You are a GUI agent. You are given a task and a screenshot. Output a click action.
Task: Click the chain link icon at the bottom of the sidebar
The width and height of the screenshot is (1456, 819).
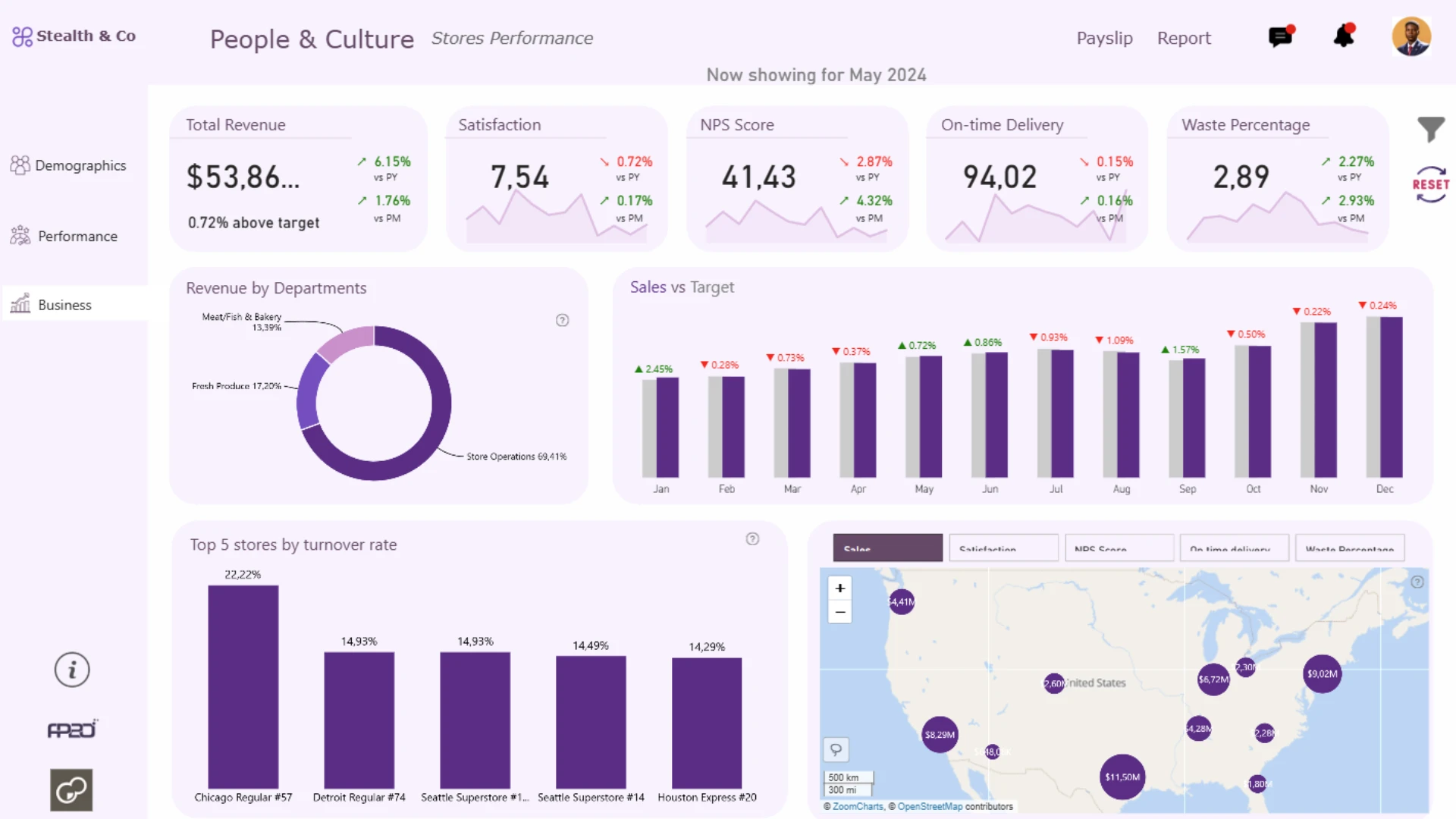[71, 790]
